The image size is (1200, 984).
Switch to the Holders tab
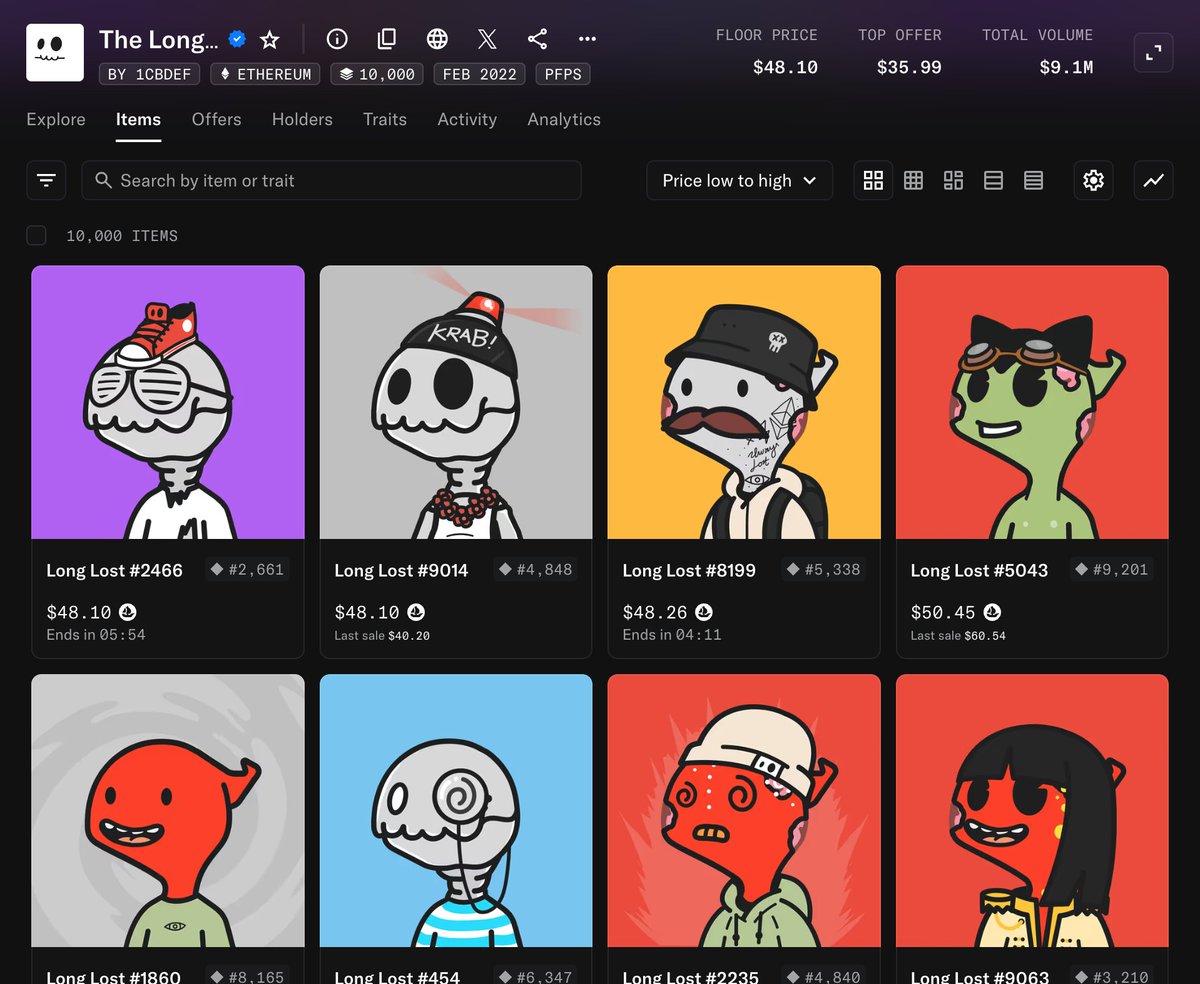coord(302,119)
